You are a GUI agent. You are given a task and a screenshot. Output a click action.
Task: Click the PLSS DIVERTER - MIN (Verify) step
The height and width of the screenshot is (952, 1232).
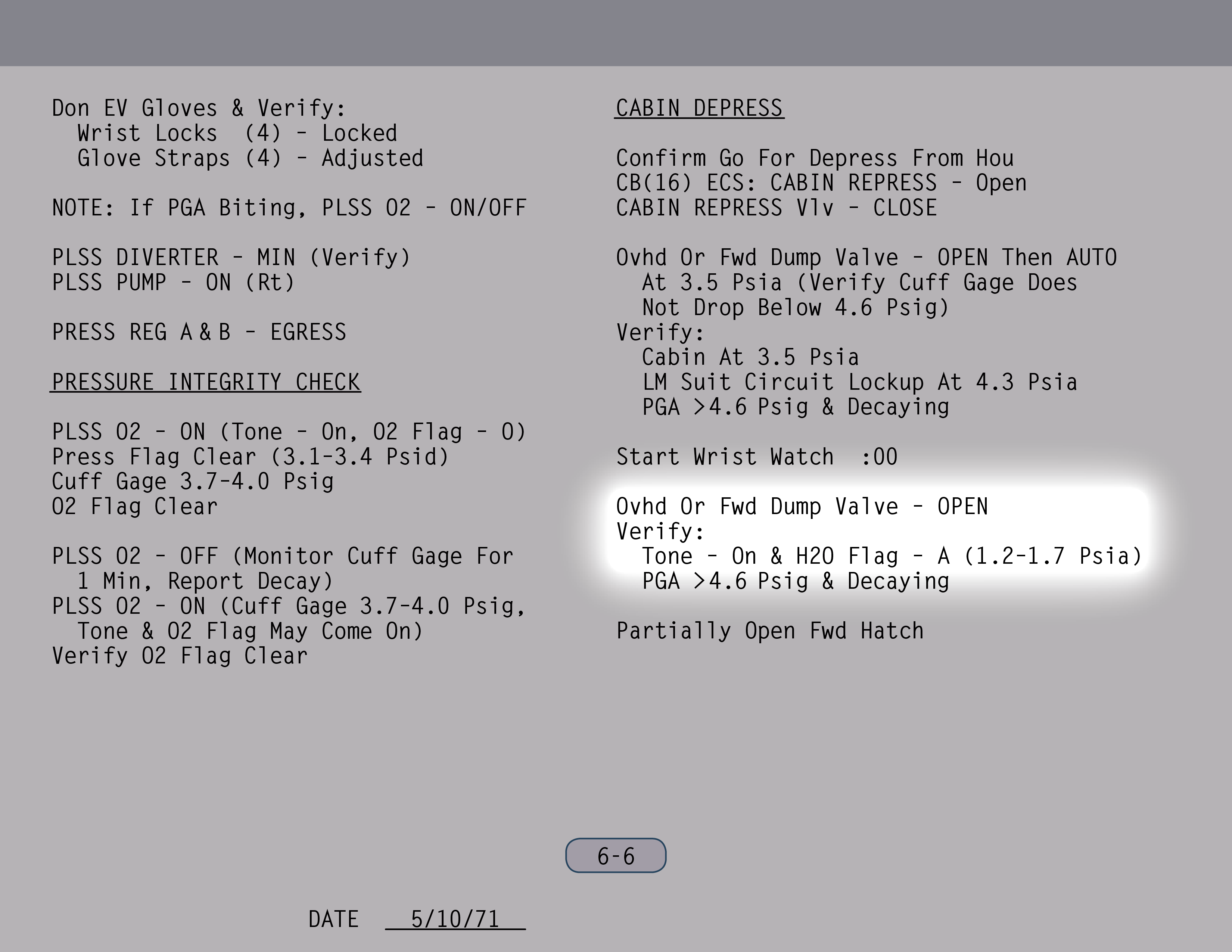pyautogui.click(x=231, y=257)
